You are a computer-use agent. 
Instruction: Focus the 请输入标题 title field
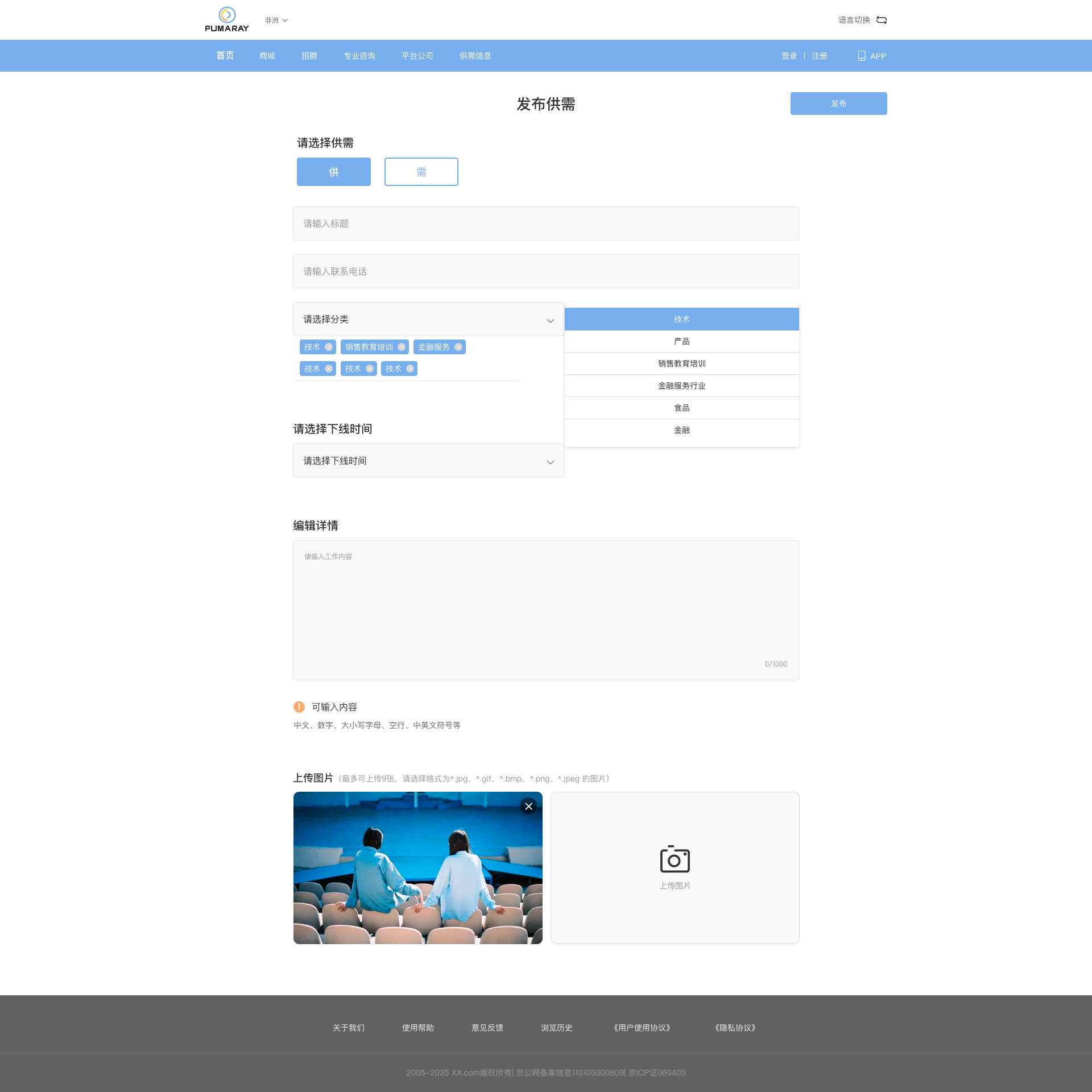coord(546,224)
